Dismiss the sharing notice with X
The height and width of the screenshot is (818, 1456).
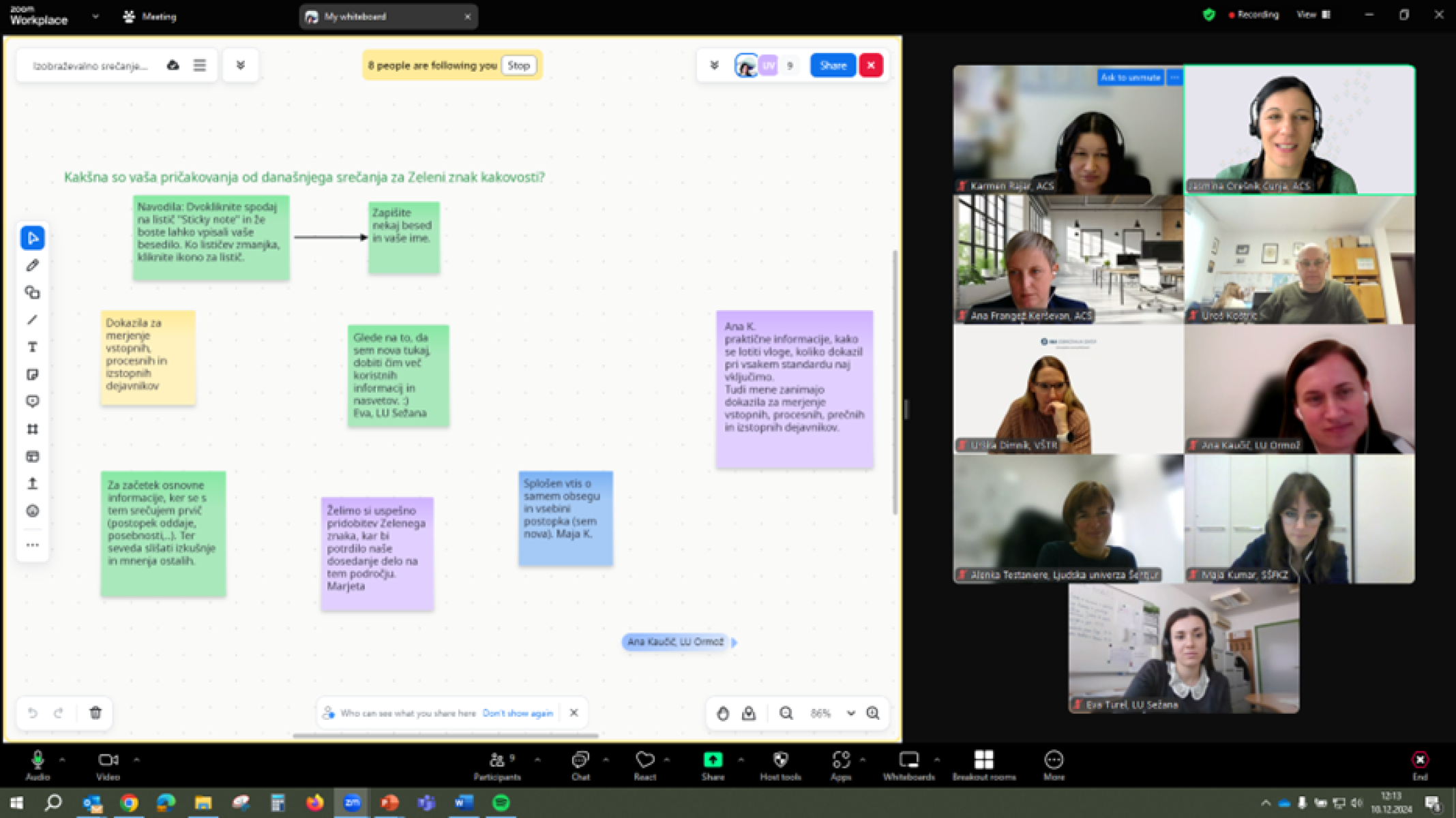pos(574,713)
